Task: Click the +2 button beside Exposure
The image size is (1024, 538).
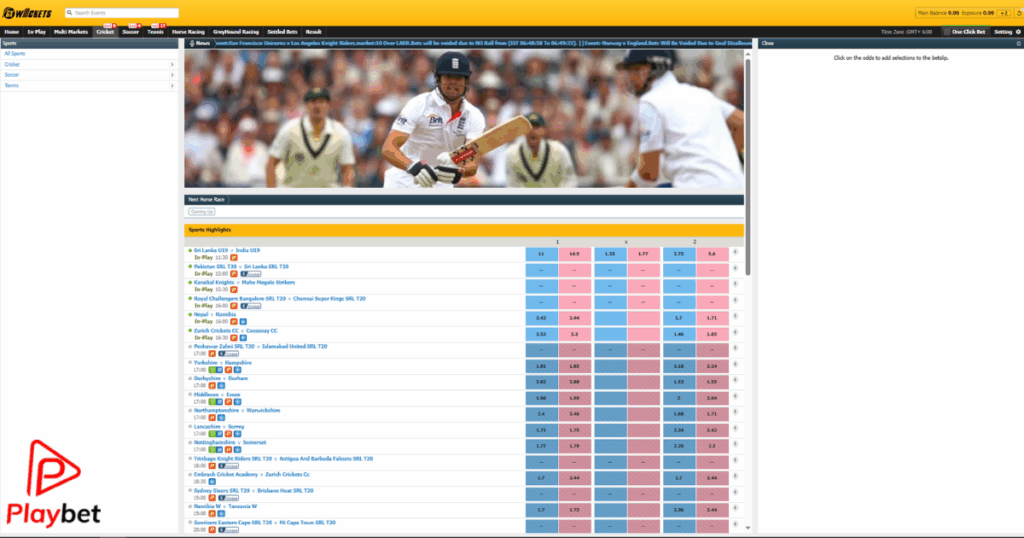Action: 1004,12
